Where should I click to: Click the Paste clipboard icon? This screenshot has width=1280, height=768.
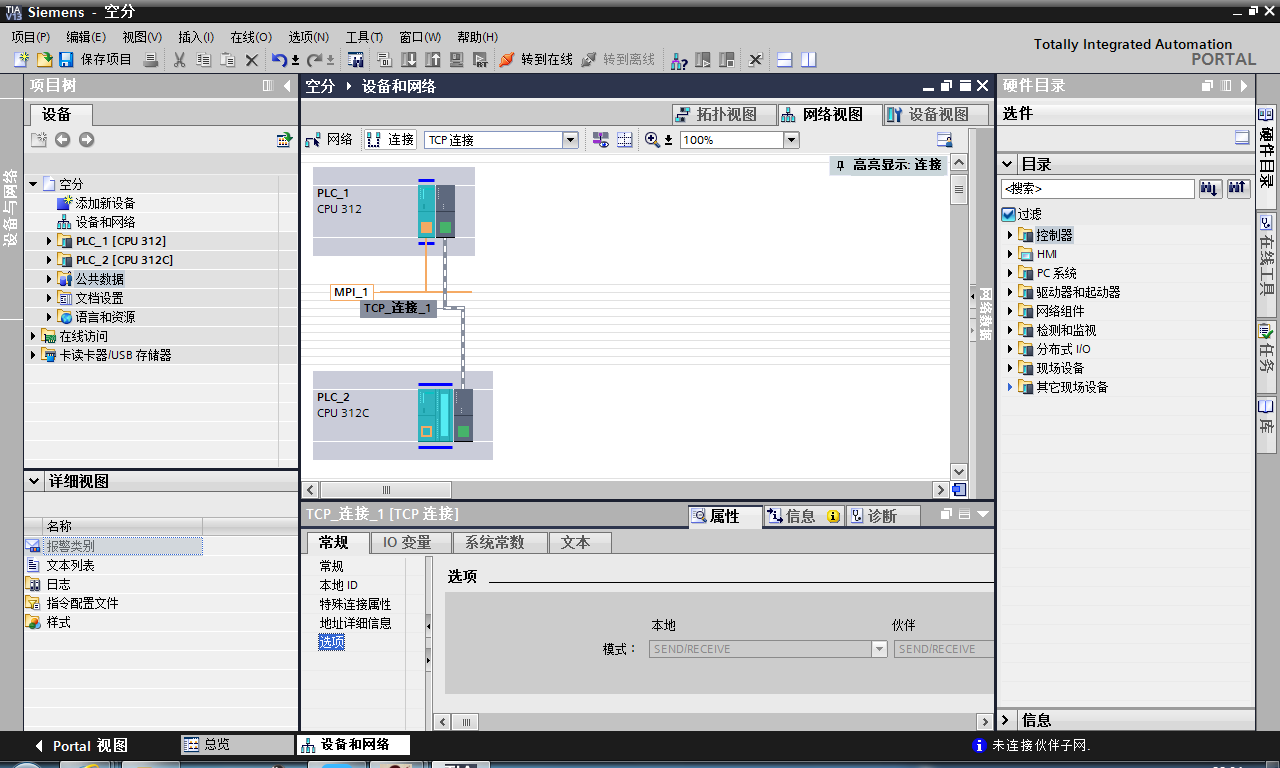pos(228,60)
